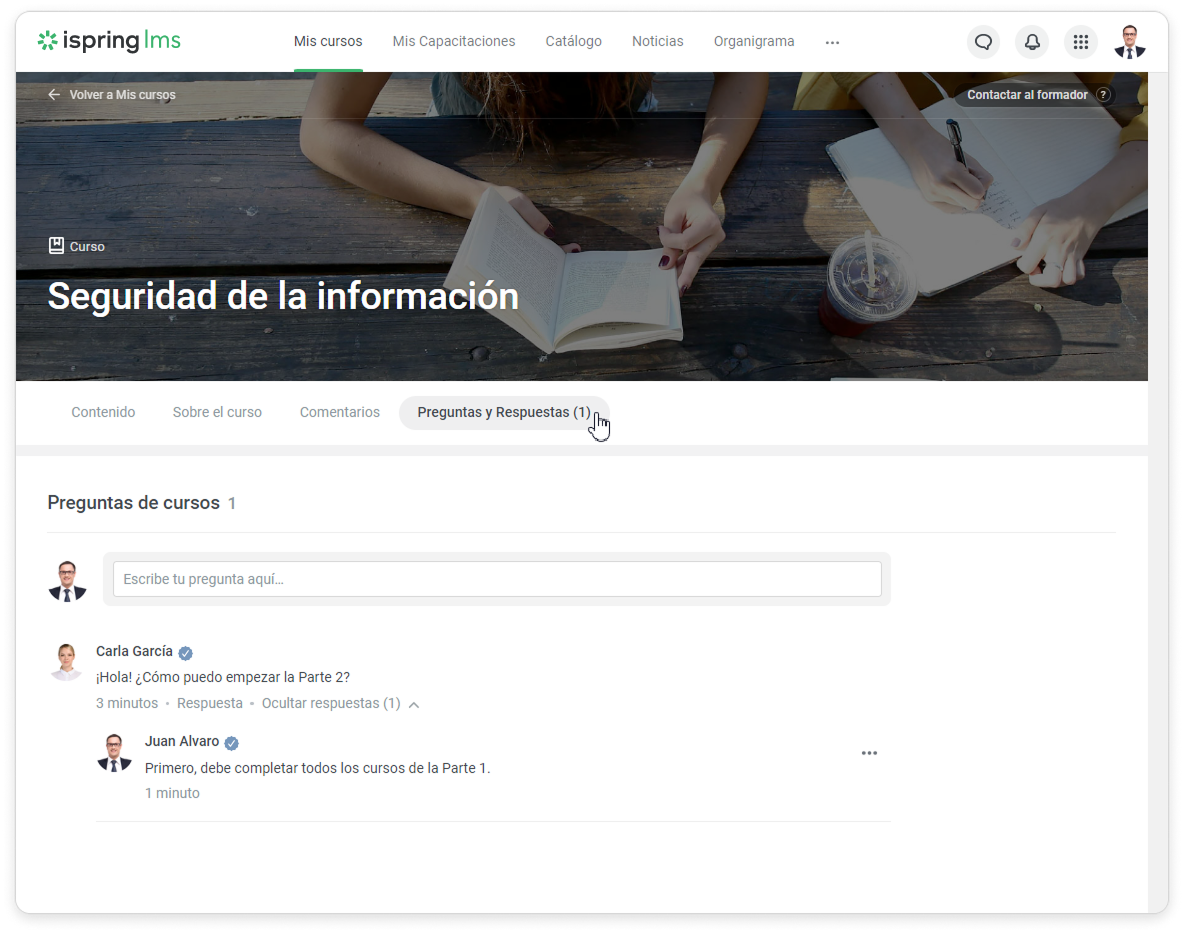Click Carla García's avatar

tap(66, 662)
